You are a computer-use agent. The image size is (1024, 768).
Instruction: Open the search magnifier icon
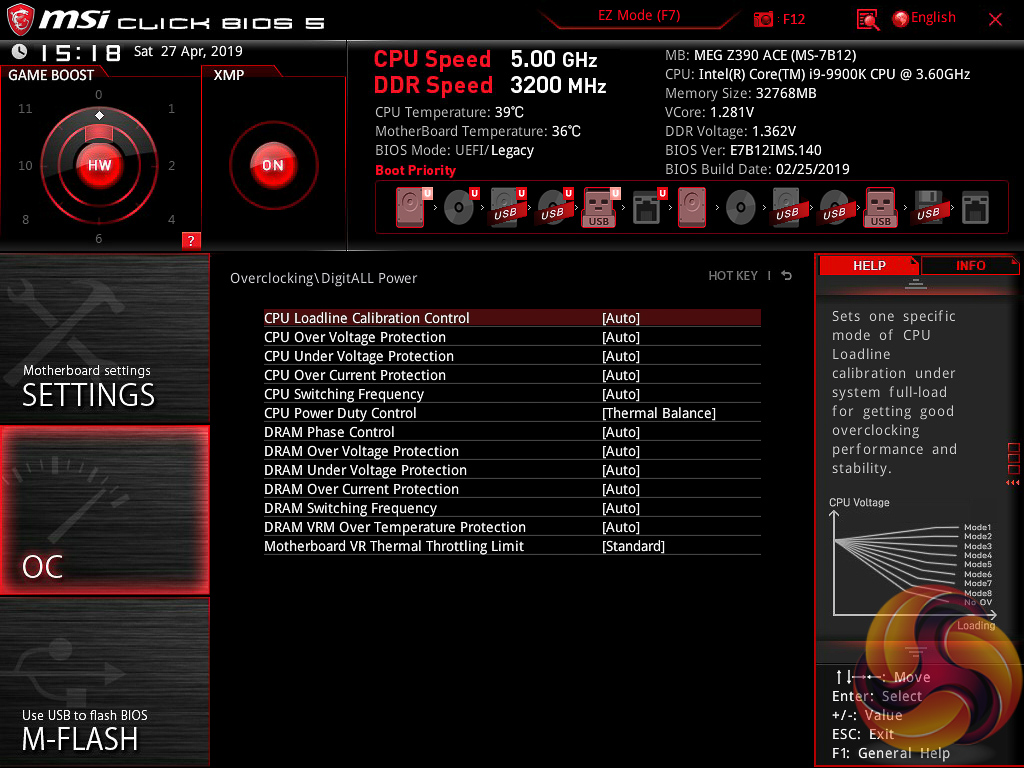867,20
